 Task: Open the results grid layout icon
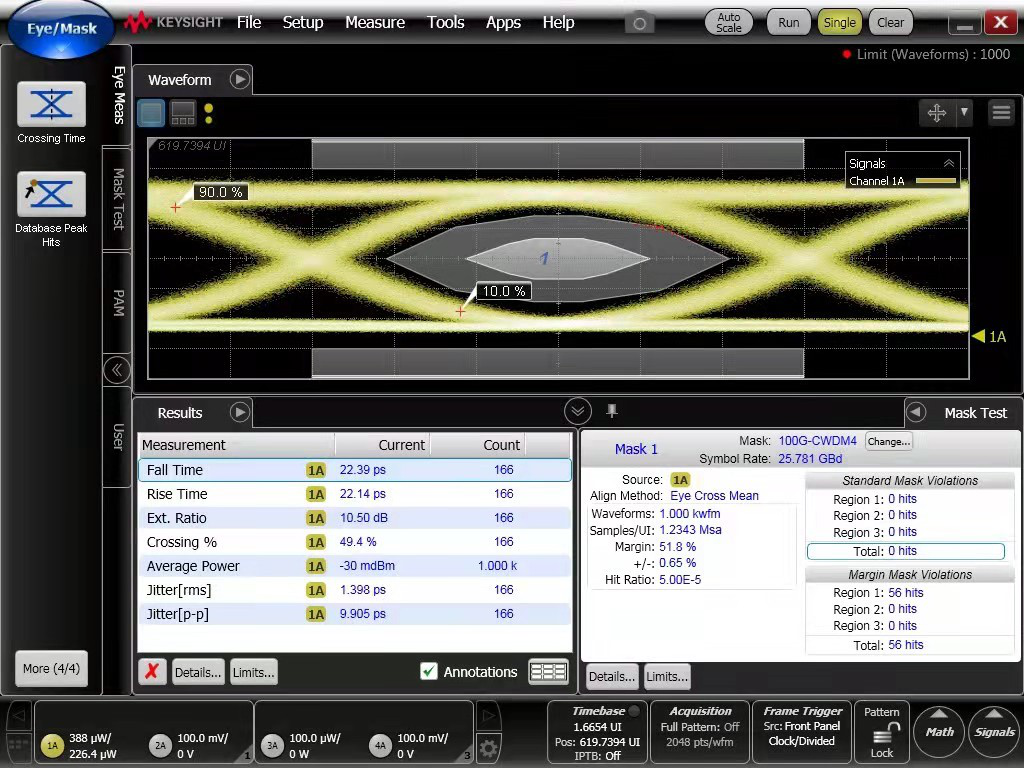pyautogui.click(x=548, y=672)
